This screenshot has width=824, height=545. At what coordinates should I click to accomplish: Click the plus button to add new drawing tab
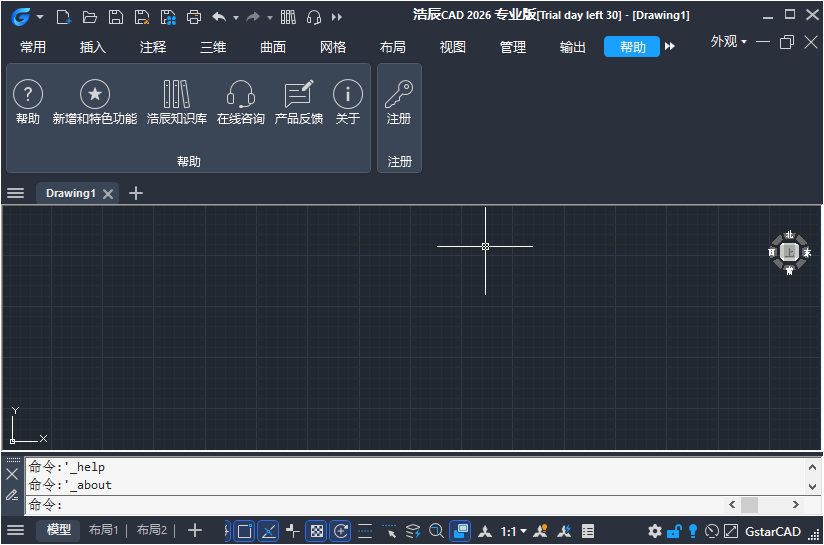point(136,193)
